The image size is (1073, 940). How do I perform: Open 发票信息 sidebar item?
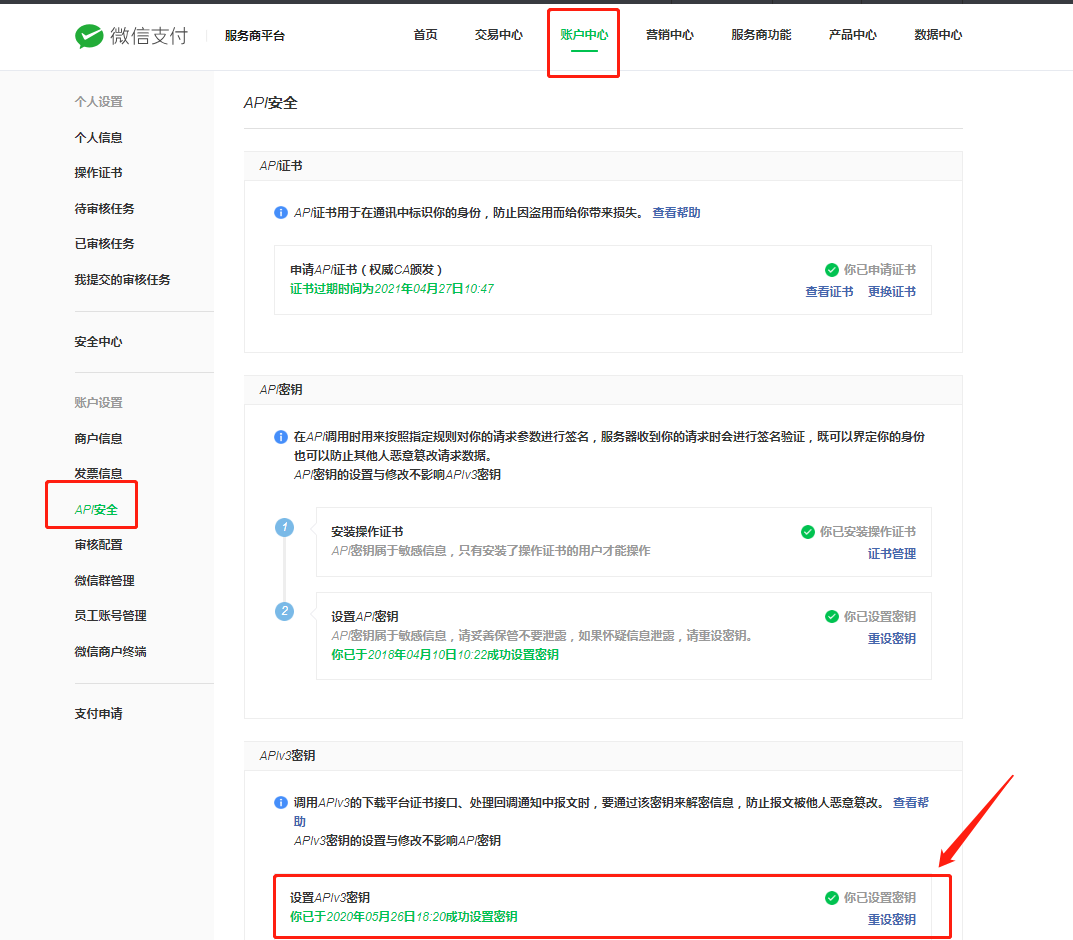click(x=99, y=473)
